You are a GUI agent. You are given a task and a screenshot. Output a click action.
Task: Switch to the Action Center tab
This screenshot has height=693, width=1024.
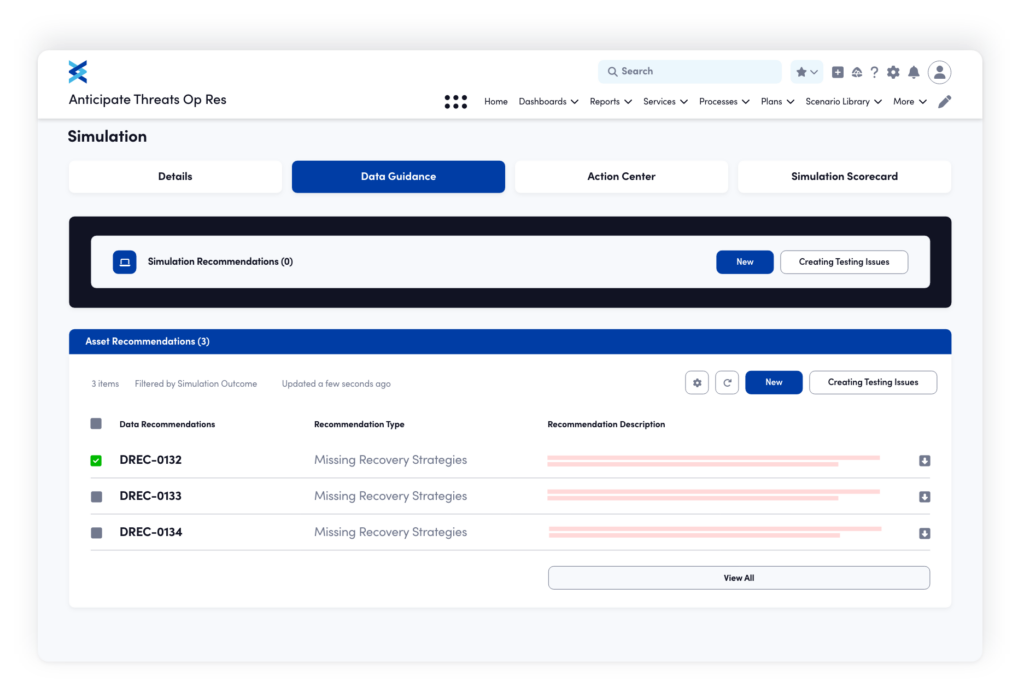pyautogui.click(x=621, y=176)
